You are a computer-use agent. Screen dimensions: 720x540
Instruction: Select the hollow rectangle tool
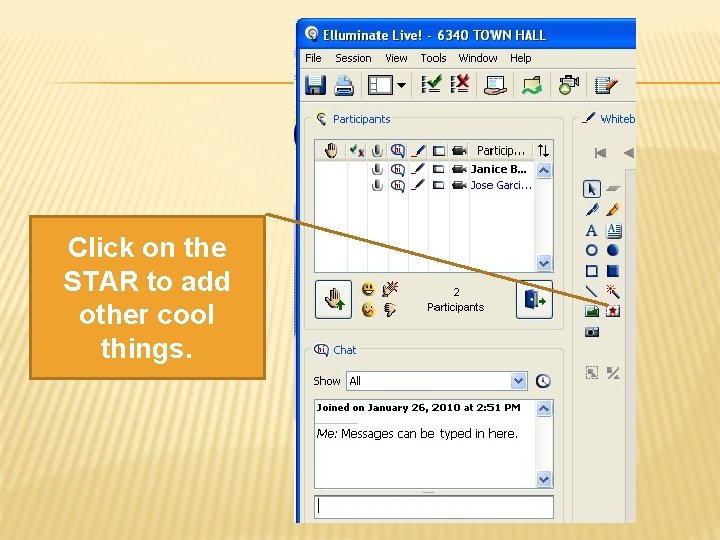pyautogui.click(x=591, y=271)
